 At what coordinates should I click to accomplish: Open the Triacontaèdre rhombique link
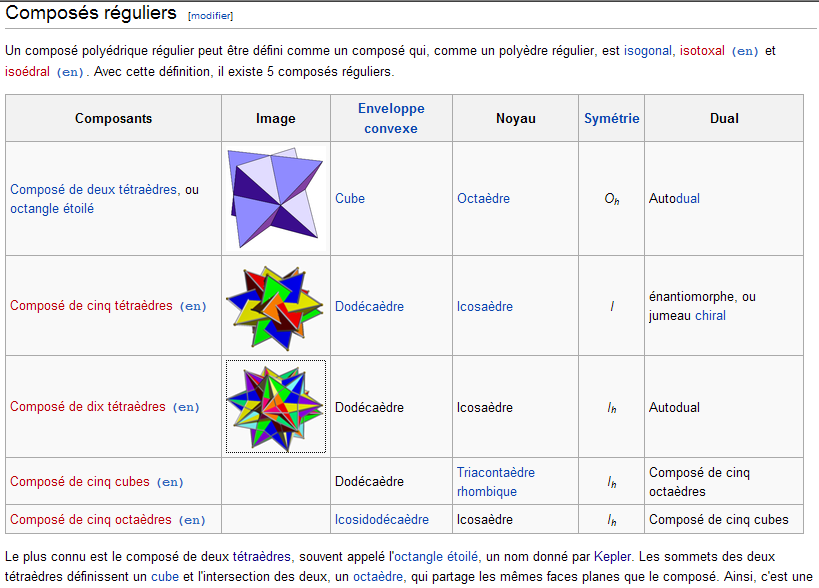(x=496, y=482)
